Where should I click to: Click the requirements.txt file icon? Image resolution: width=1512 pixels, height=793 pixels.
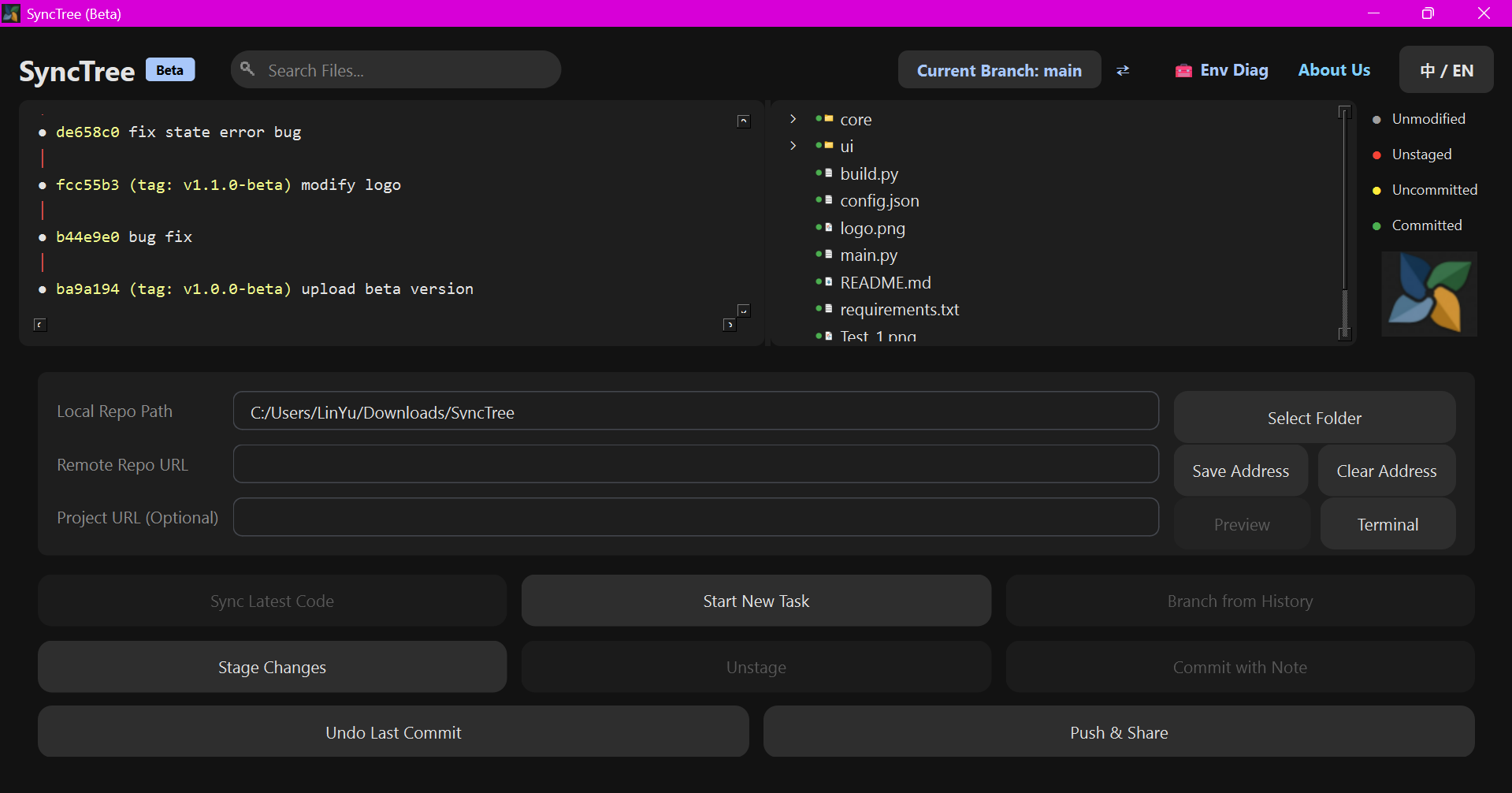[829, 308]
